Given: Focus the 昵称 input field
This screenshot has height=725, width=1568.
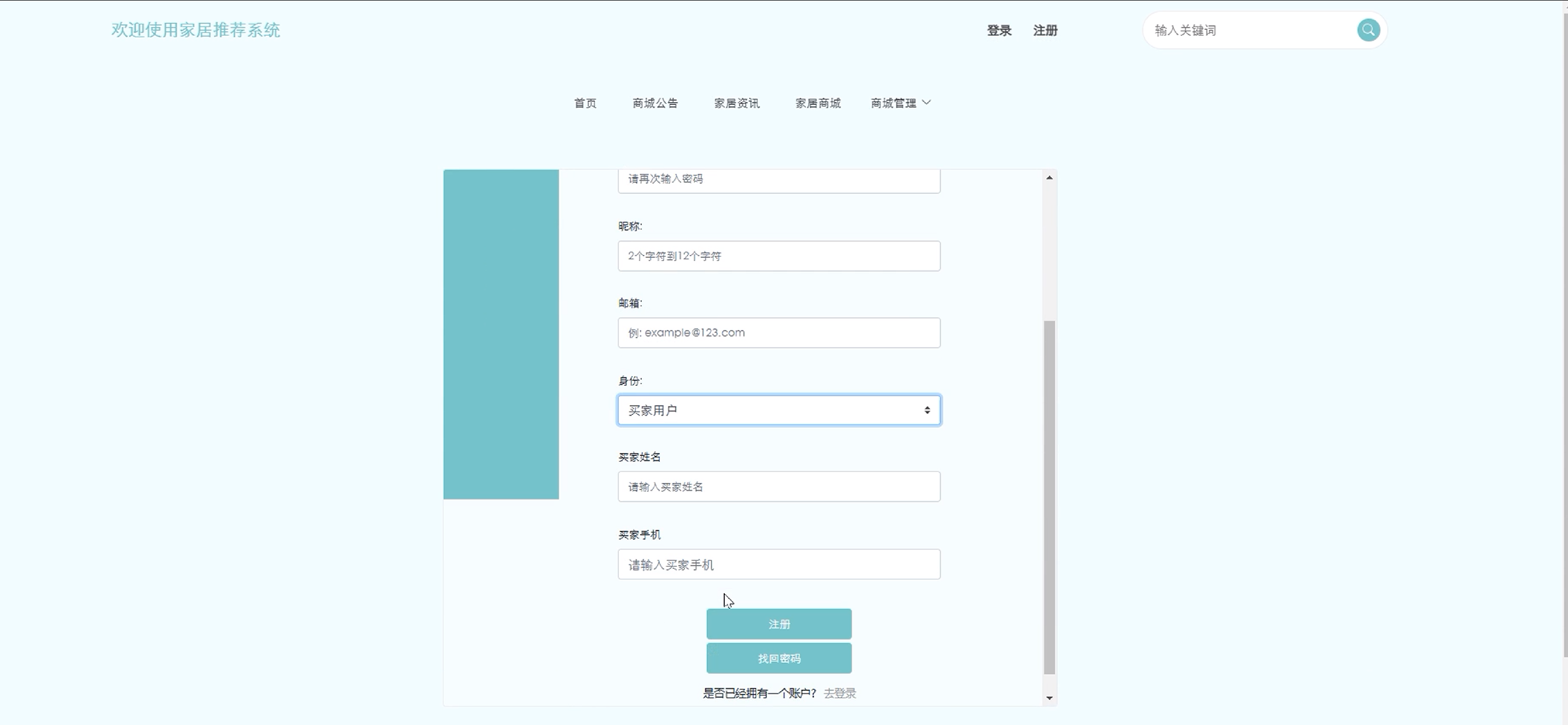Looking at the screenshot, I should 779,256.
